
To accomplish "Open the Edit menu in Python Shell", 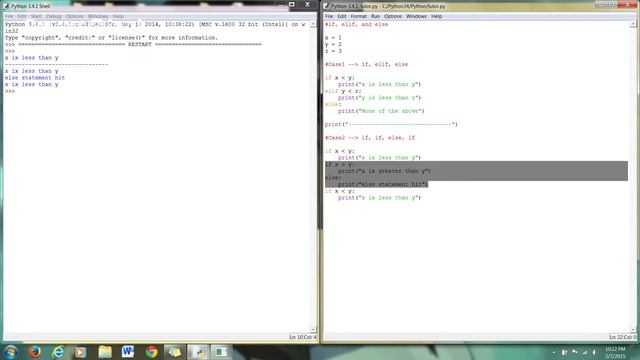I will [22, 16].
